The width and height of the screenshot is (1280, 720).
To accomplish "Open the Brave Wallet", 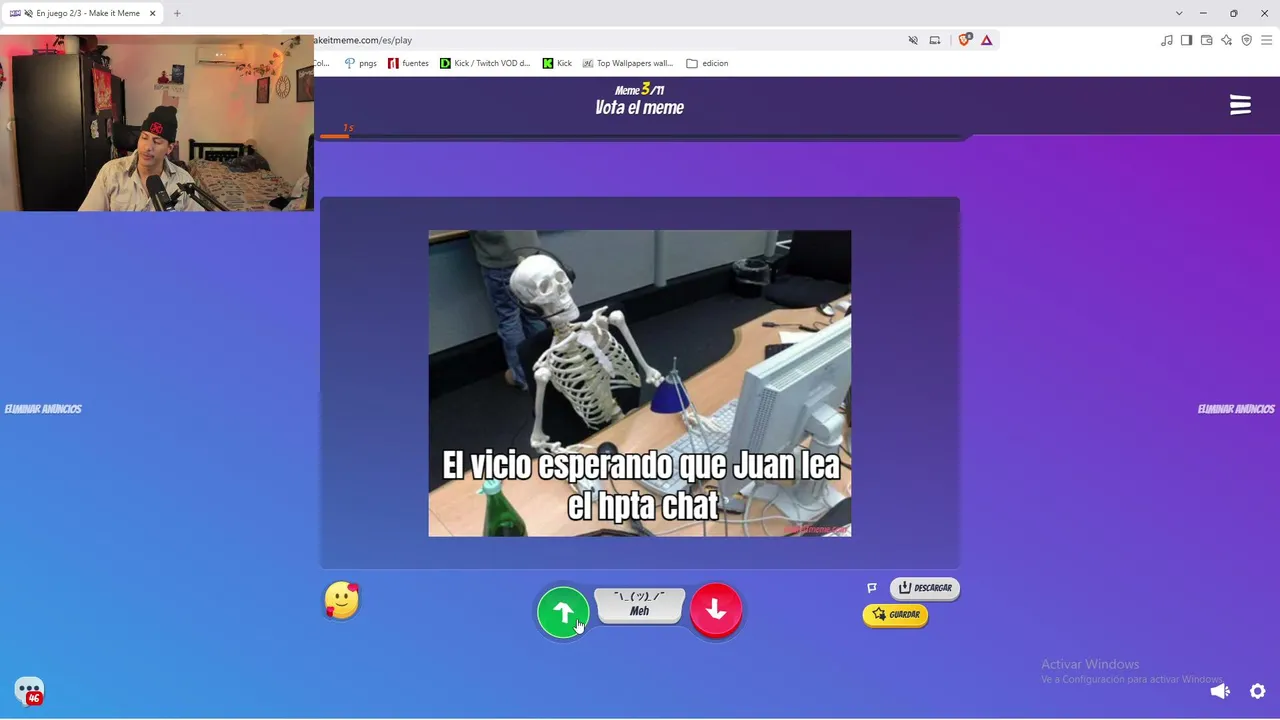I will (x=1207, y=40).
